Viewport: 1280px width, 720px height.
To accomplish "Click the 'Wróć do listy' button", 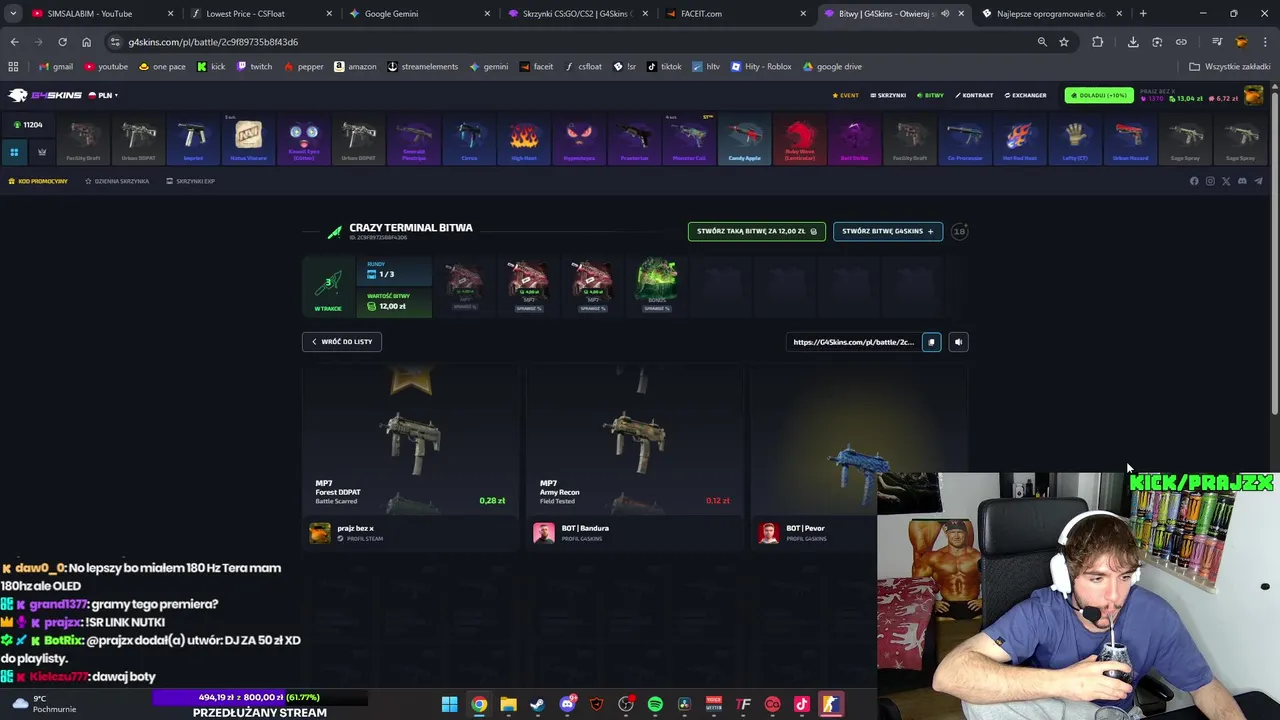I will 342,342.
